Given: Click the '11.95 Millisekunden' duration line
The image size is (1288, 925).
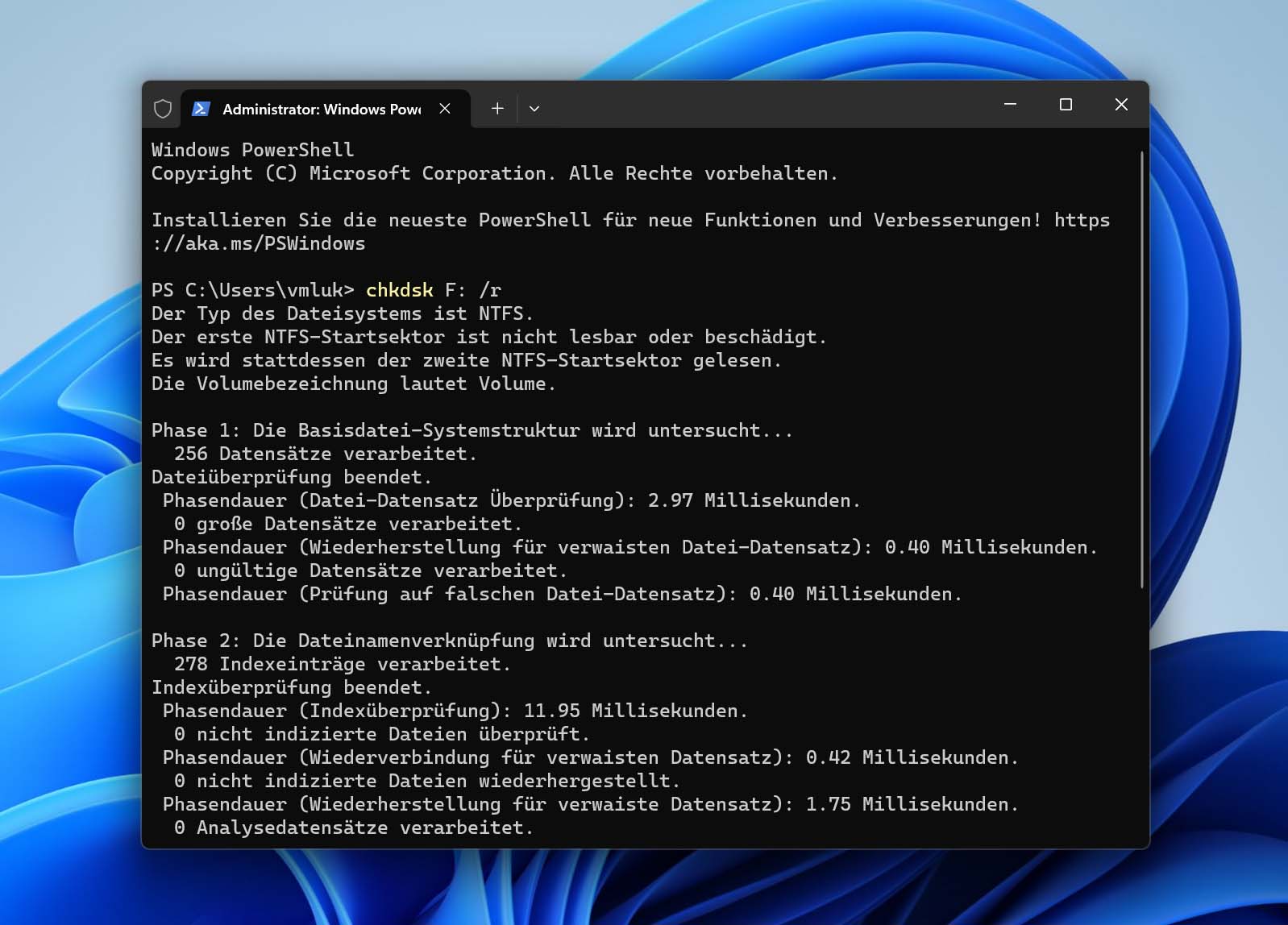Looking at the screenshot, I should tap(455, 711).
